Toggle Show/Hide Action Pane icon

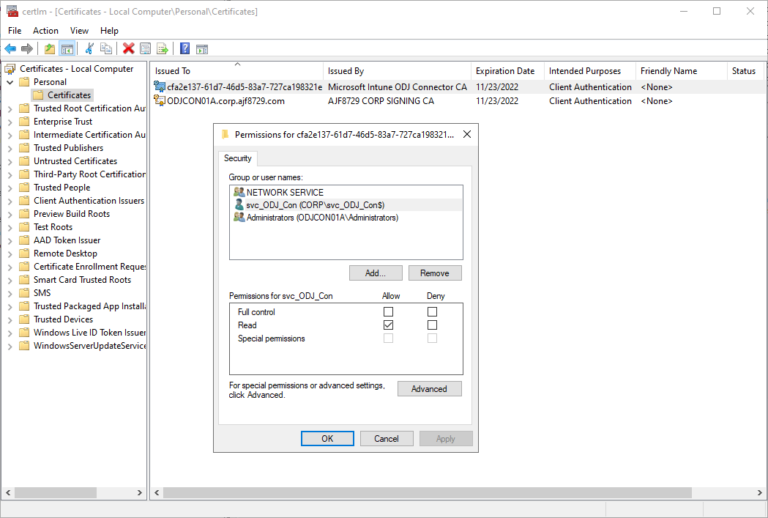(x=202, y=49)
